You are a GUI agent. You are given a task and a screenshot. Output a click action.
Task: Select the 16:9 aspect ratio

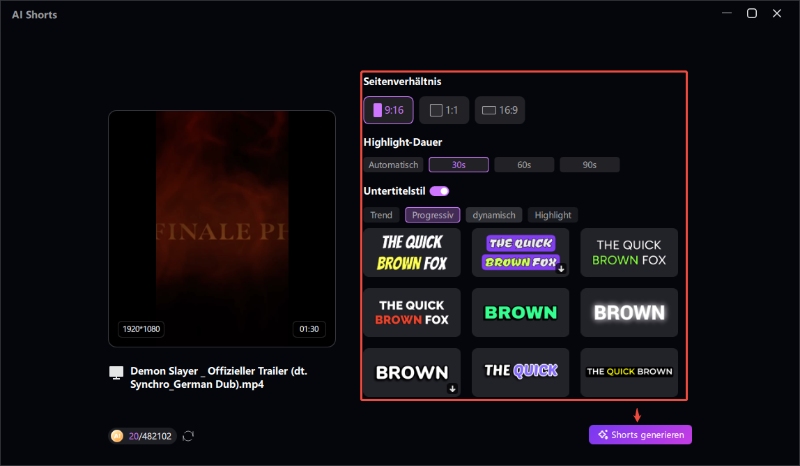(x=500, y=110)
